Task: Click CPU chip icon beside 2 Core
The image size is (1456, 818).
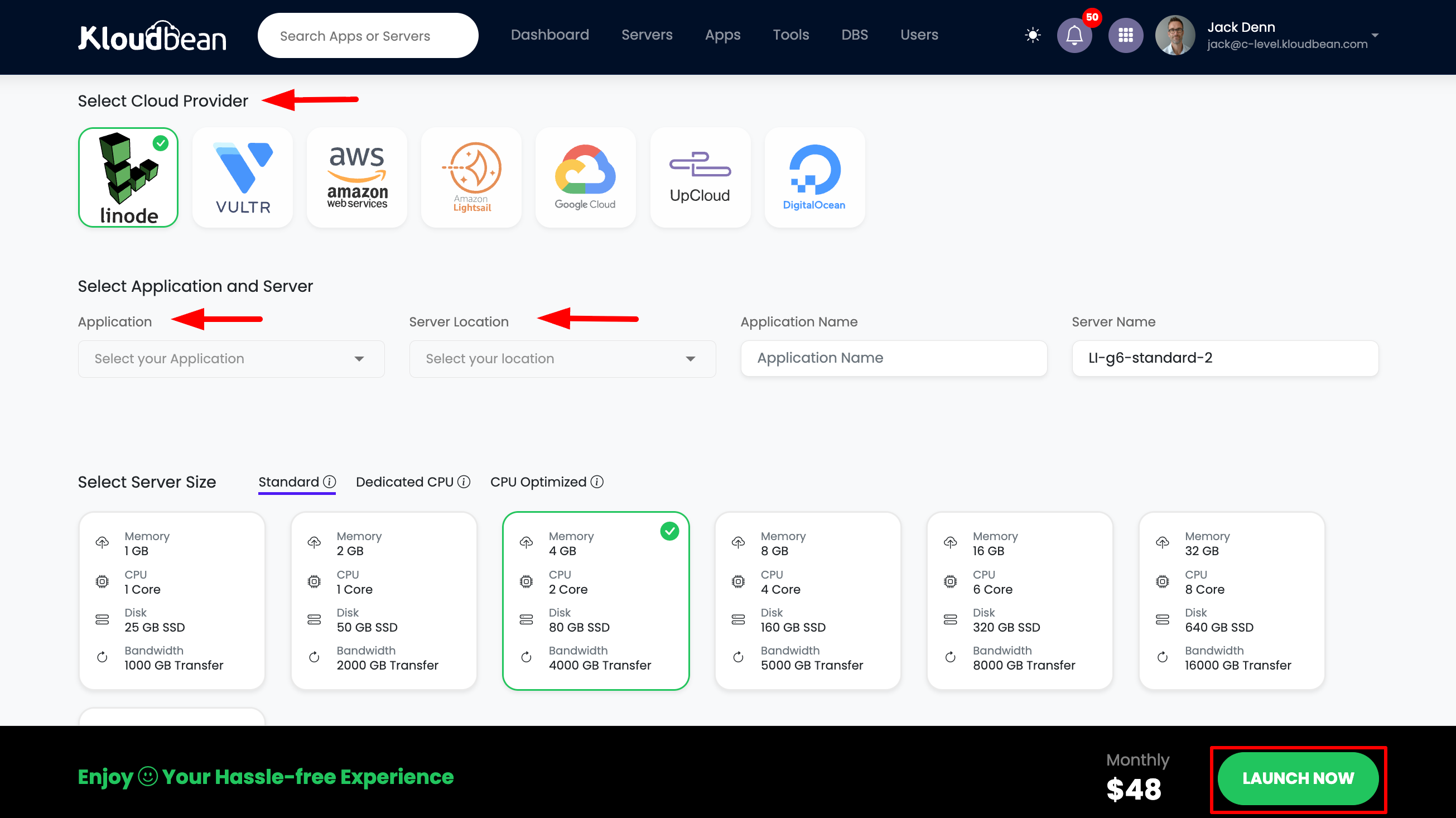Action: pos(526,581)
